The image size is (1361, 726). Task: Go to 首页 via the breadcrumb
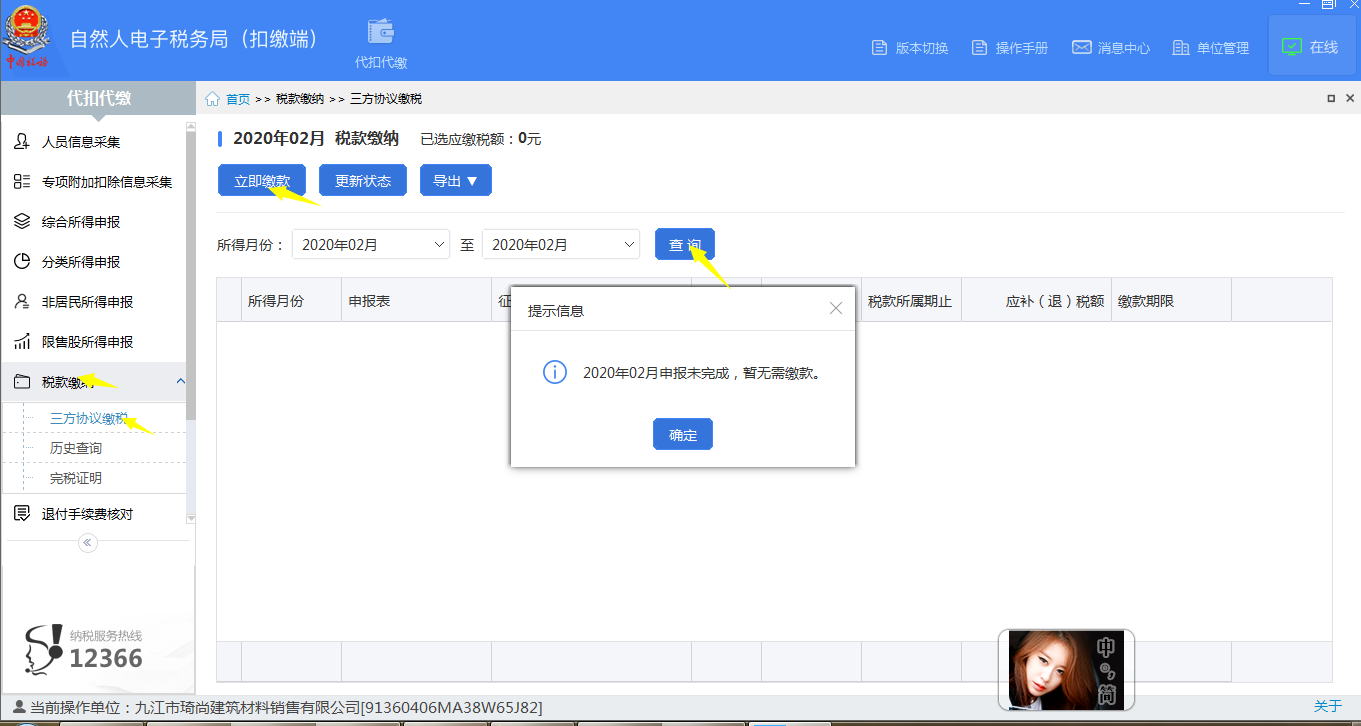[x=239, y=98]
